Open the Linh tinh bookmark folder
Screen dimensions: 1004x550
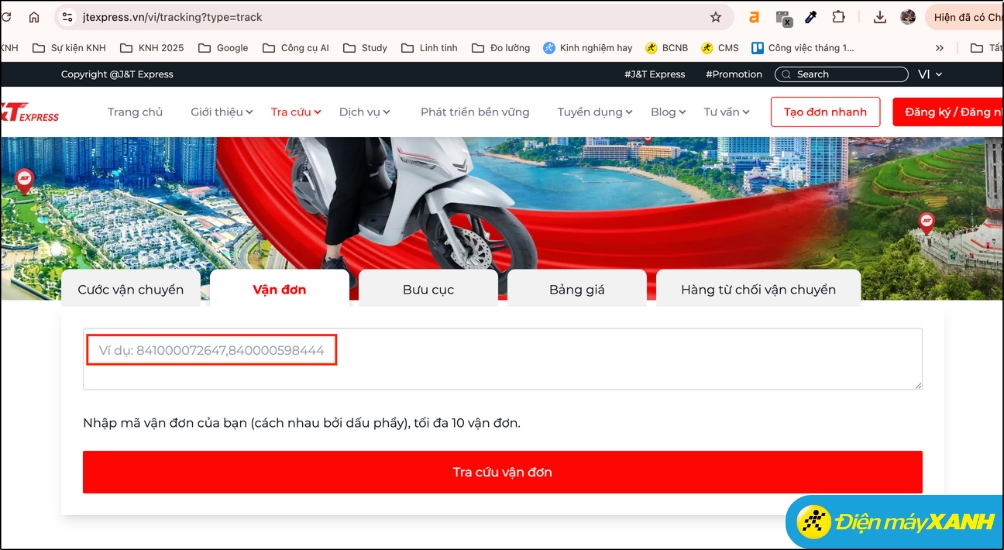[429, 48]
